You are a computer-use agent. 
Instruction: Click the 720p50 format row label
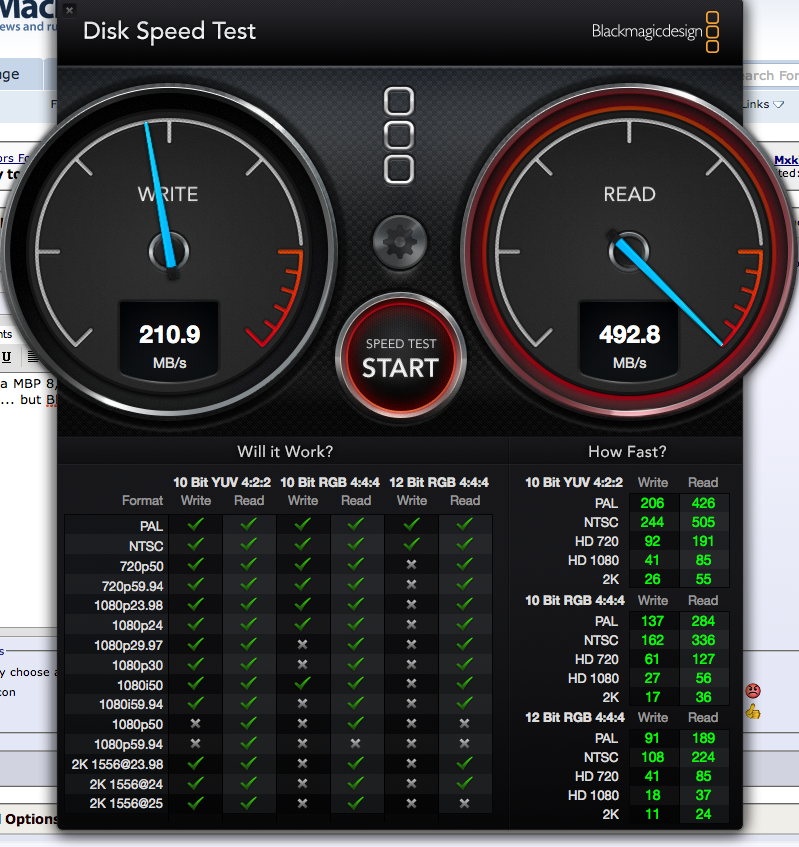pyautogui.click(x=142, y=566)
